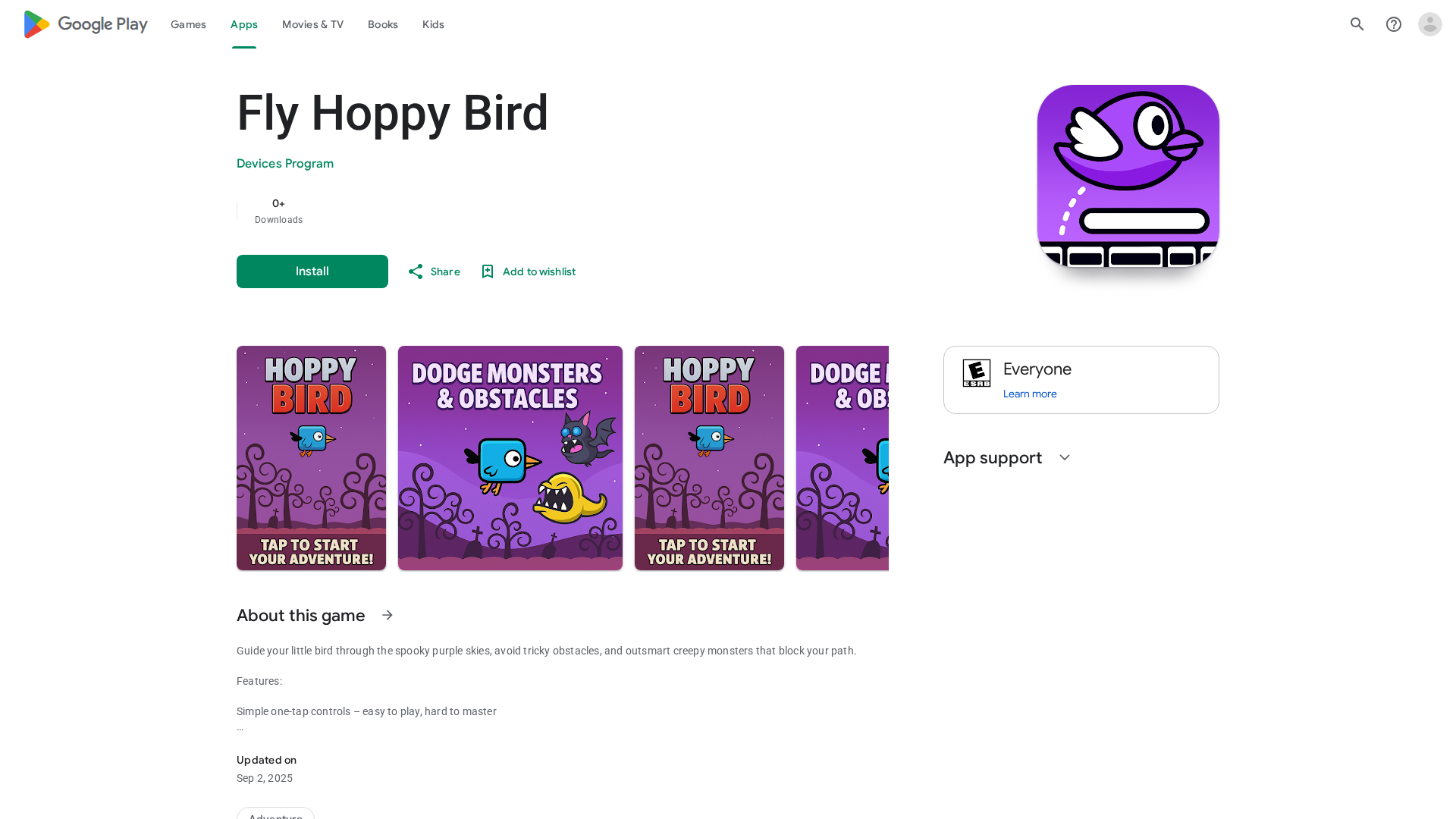Click the Share icon

click(x=416, y=271)
